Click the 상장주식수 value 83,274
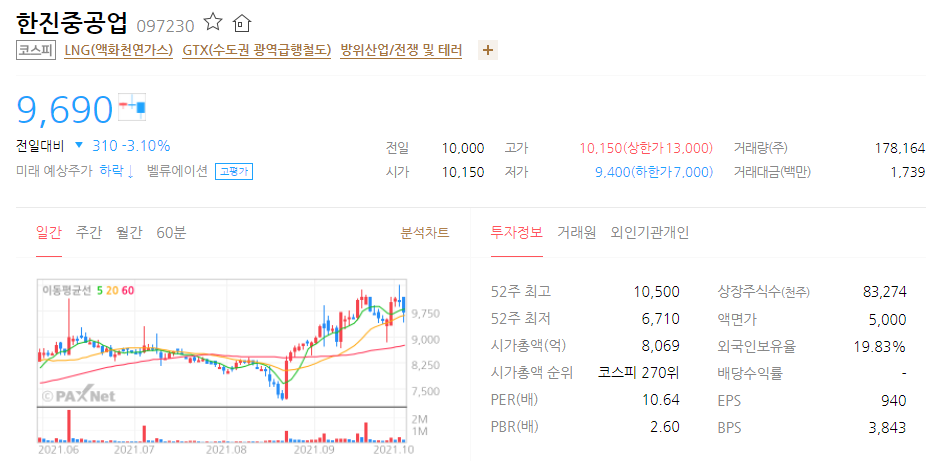The width and height of the screenshot is (936, 473). [884, 292]
